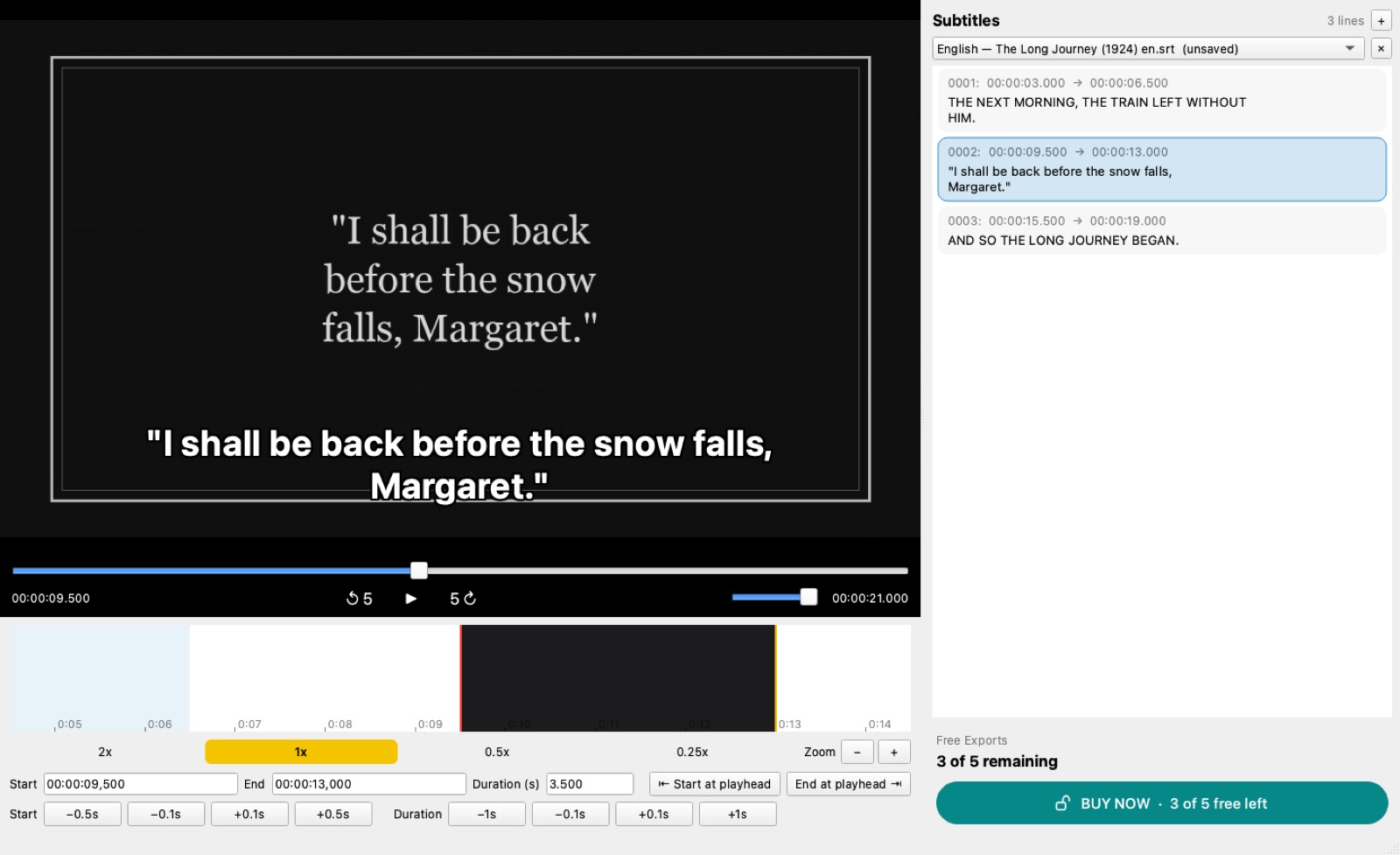Click the Duration seconds field
This screenshot has height=855, width=1400.
(590, 784)
